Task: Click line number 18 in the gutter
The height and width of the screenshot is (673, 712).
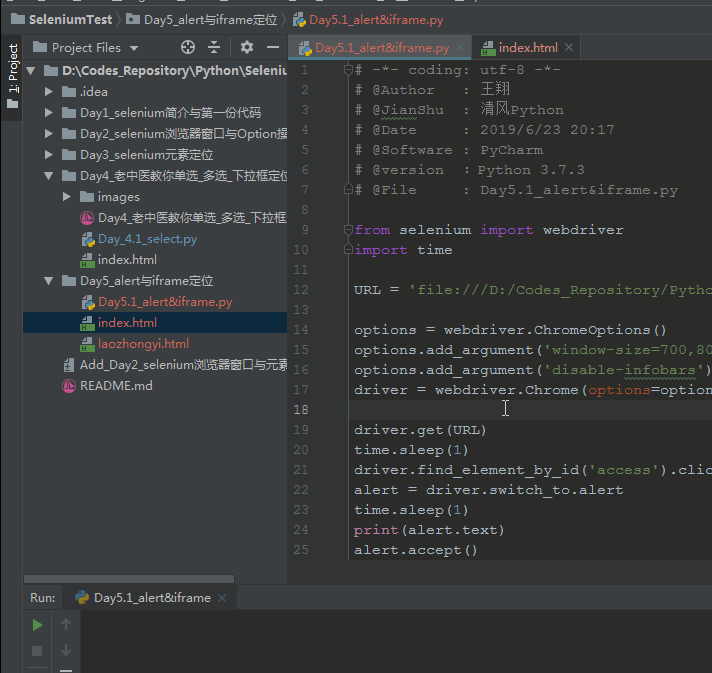Action: pos(301,410)
